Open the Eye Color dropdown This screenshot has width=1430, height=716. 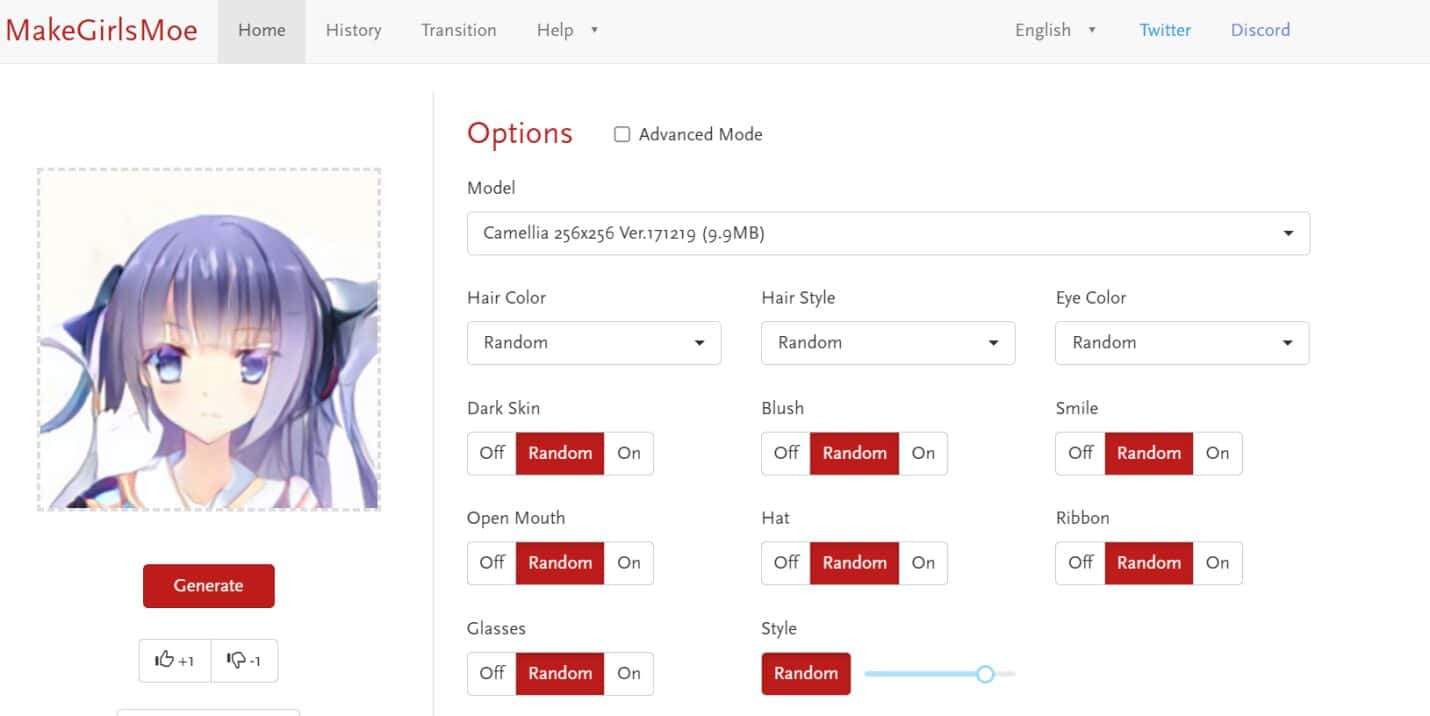pyautogui.click(x=1182, y=343)
